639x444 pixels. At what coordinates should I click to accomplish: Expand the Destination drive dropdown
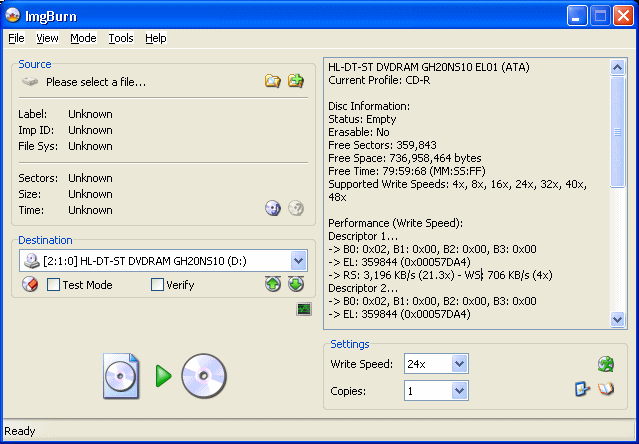pos(298,261)
